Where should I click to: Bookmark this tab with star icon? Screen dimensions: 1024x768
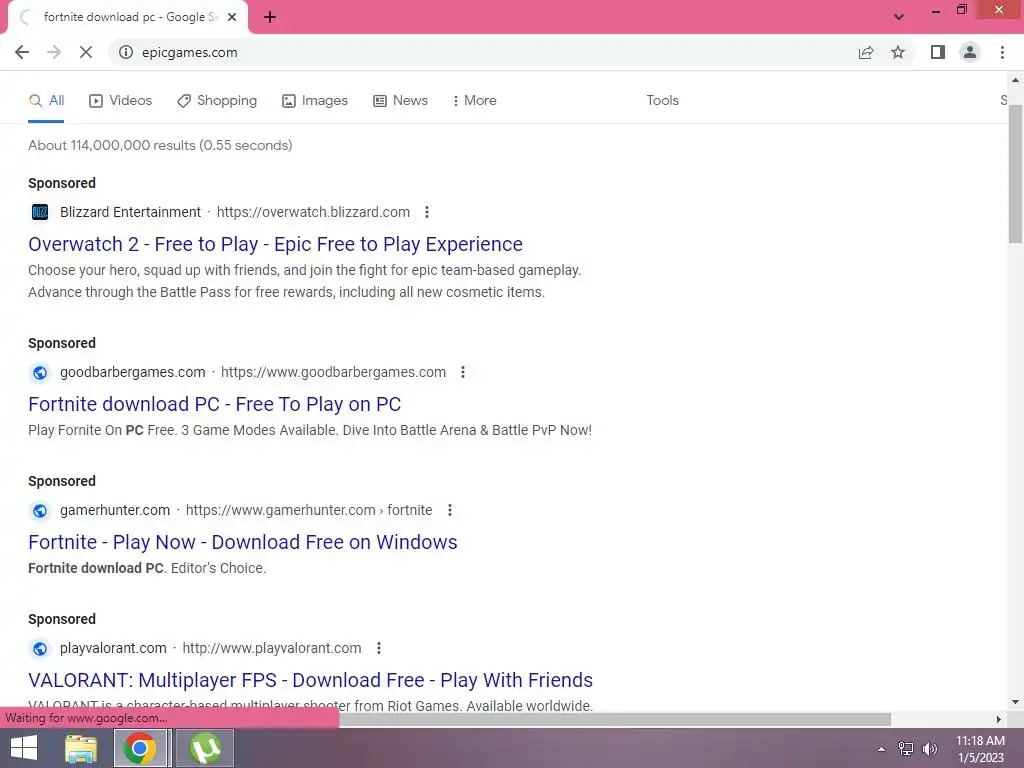tap(898, 52)
